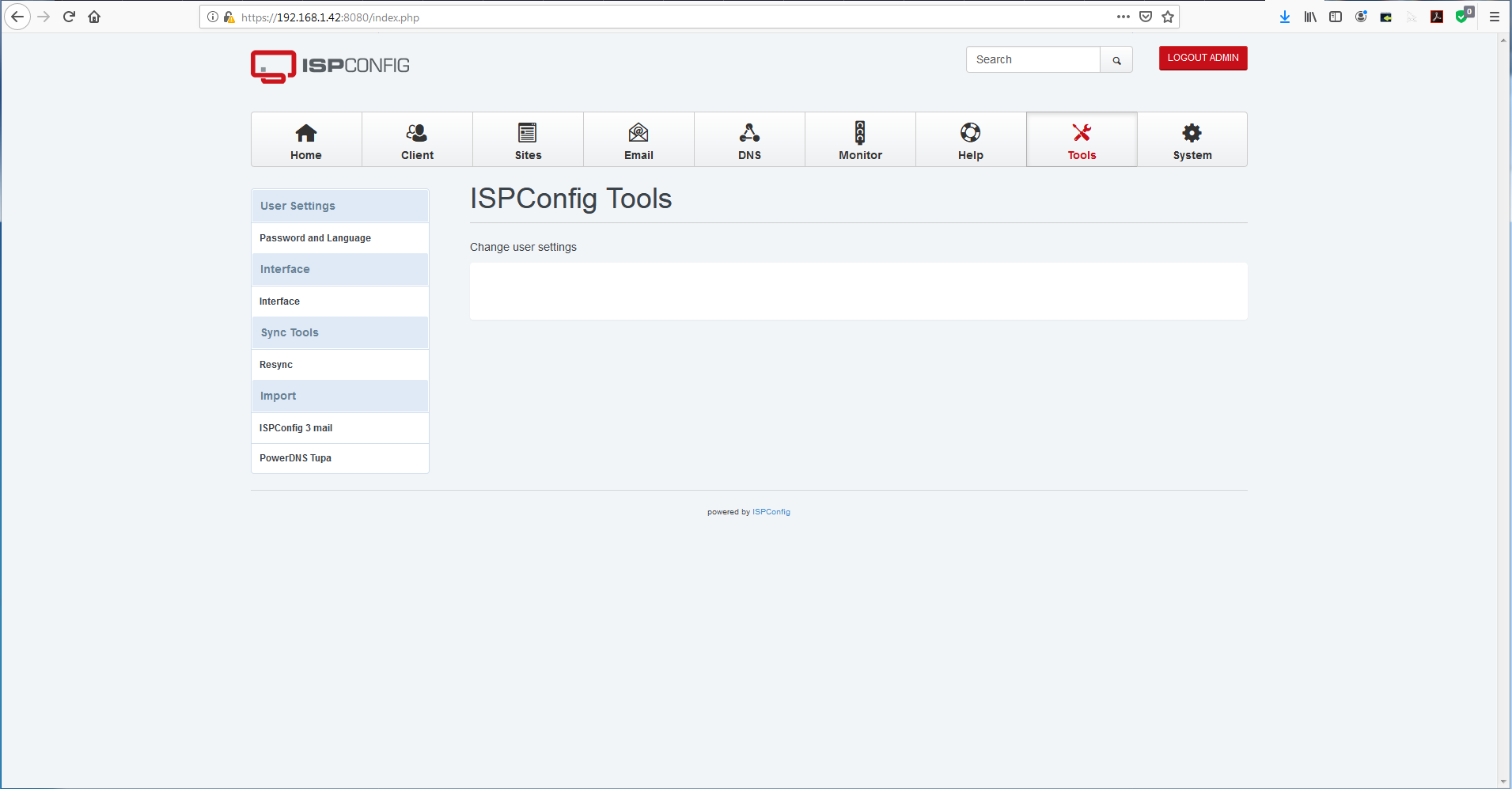Click the search magnifier button

1116,60
